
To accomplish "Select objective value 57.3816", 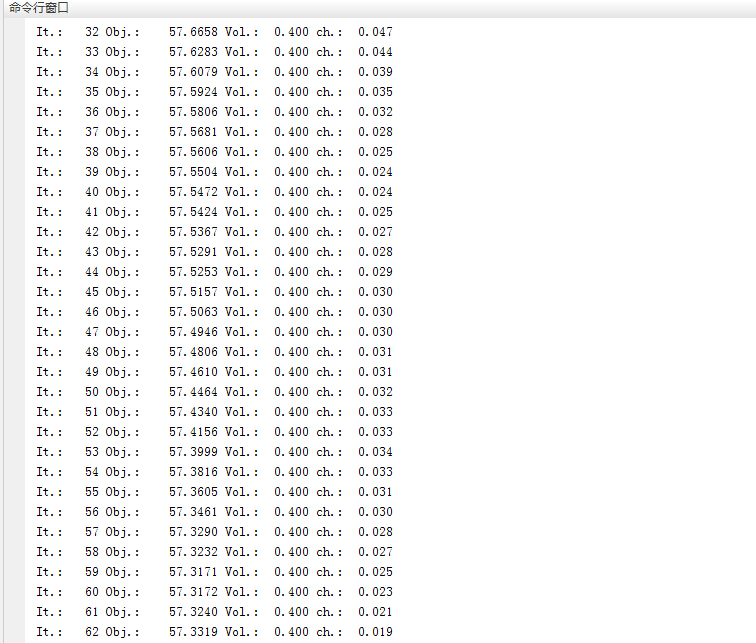I will click(x=193, y=472).
